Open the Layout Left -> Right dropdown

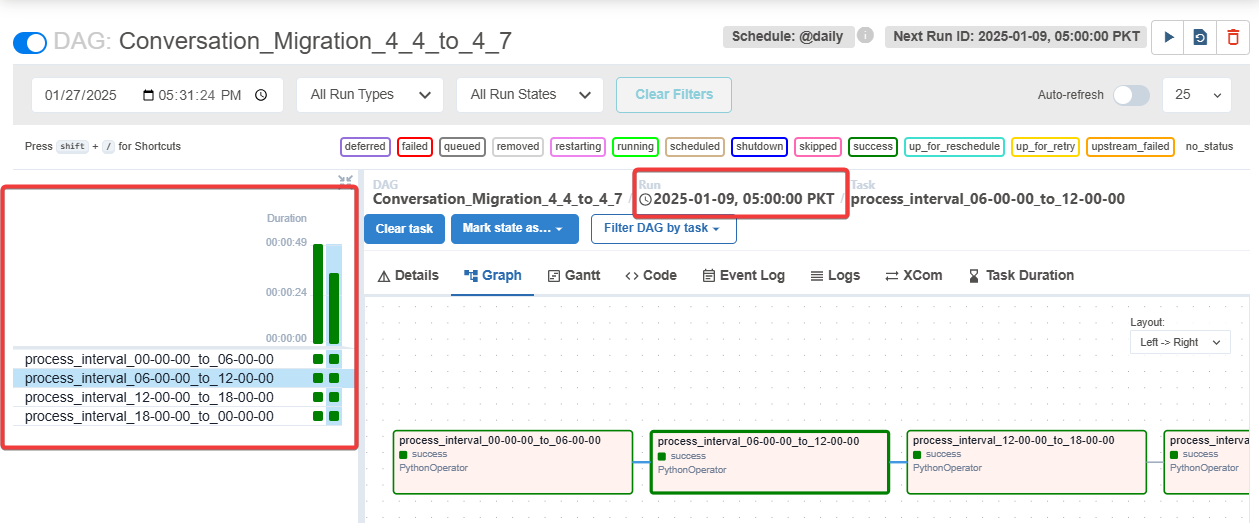1180,342
